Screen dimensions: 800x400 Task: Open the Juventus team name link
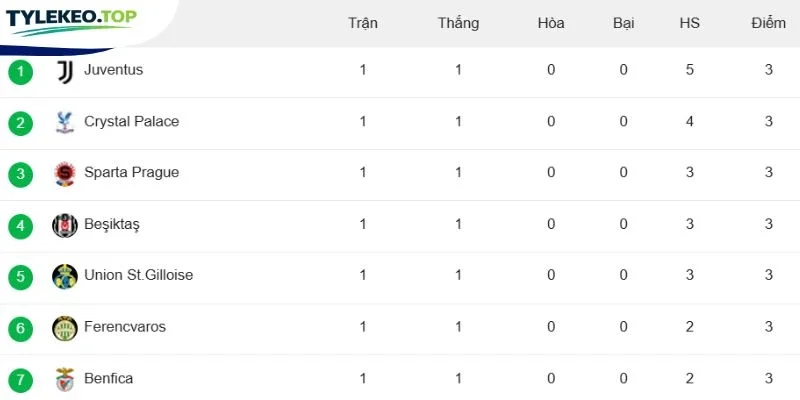coord(113,70)
